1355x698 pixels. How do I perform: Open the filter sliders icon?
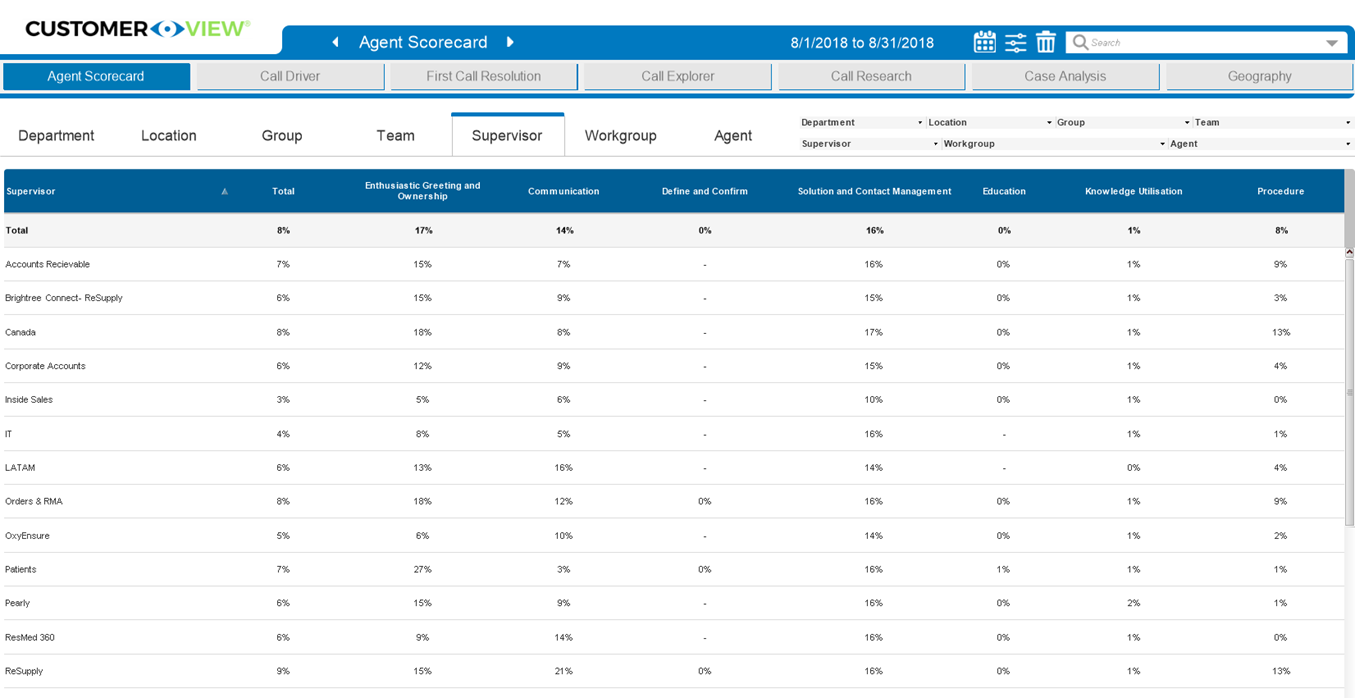click(1016, 42)
